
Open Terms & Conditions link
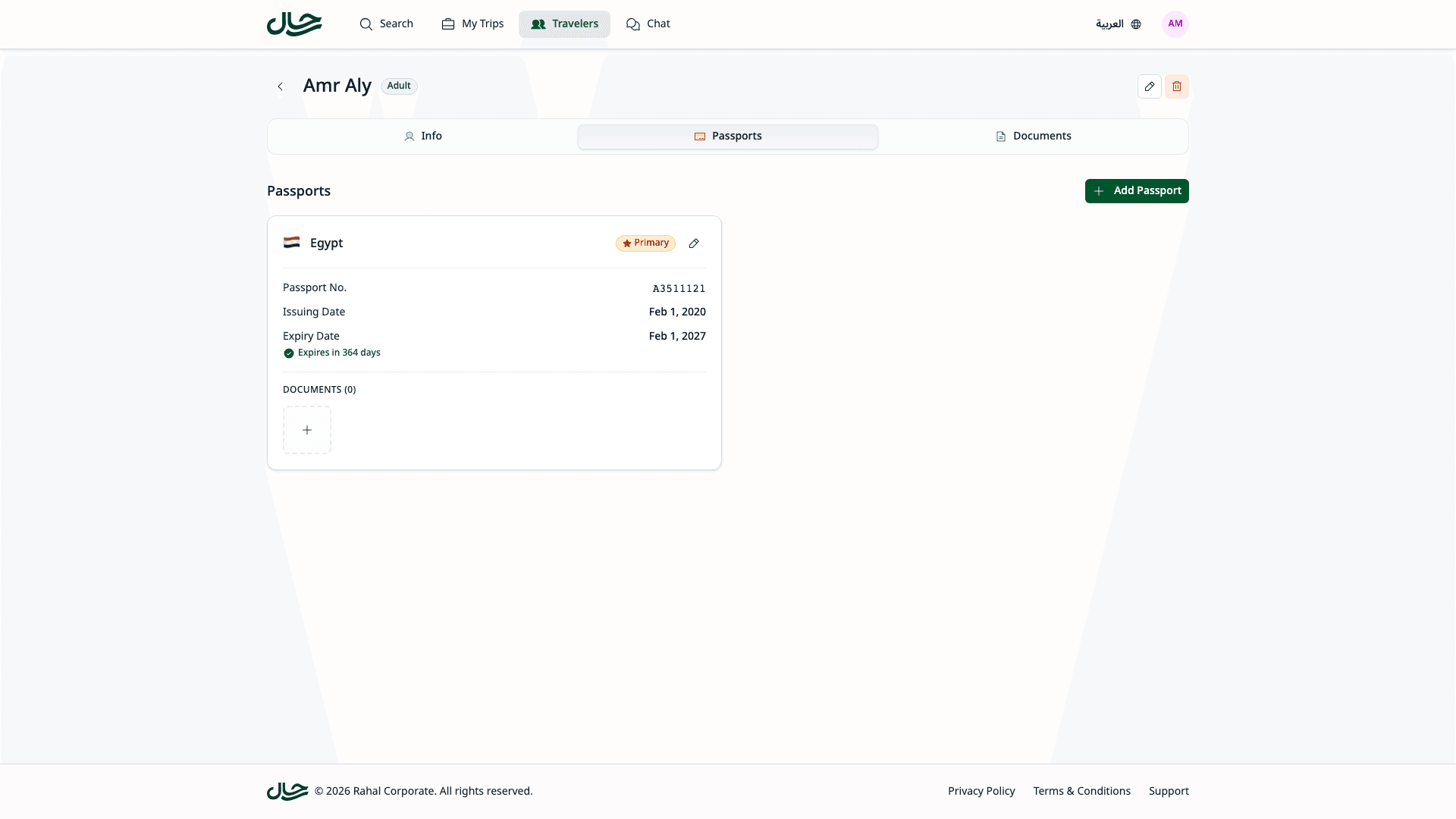[x=1081, y=791]
